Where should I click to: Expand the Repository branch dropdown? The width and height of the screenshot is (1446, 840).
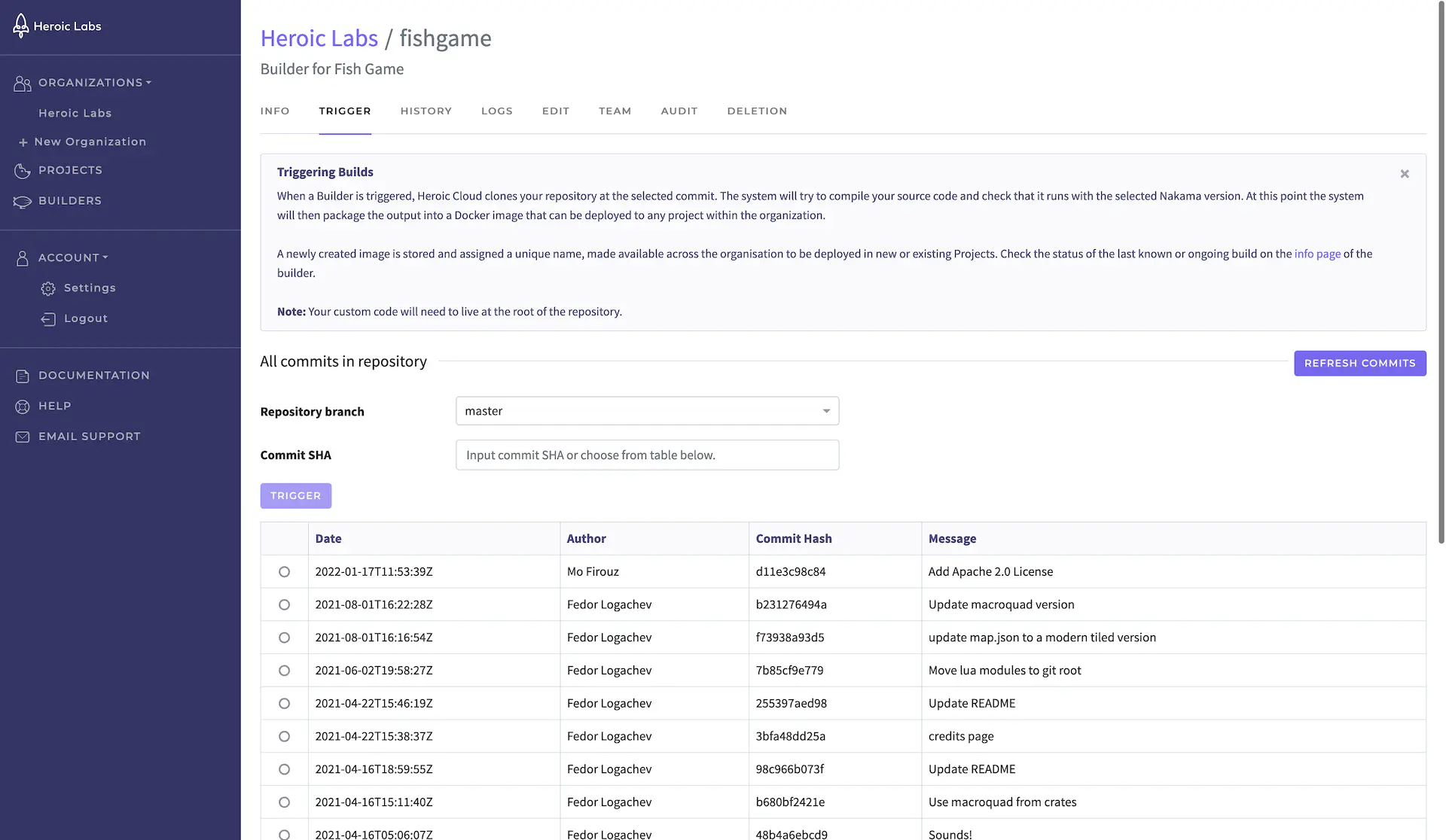(x=826, y=410)
